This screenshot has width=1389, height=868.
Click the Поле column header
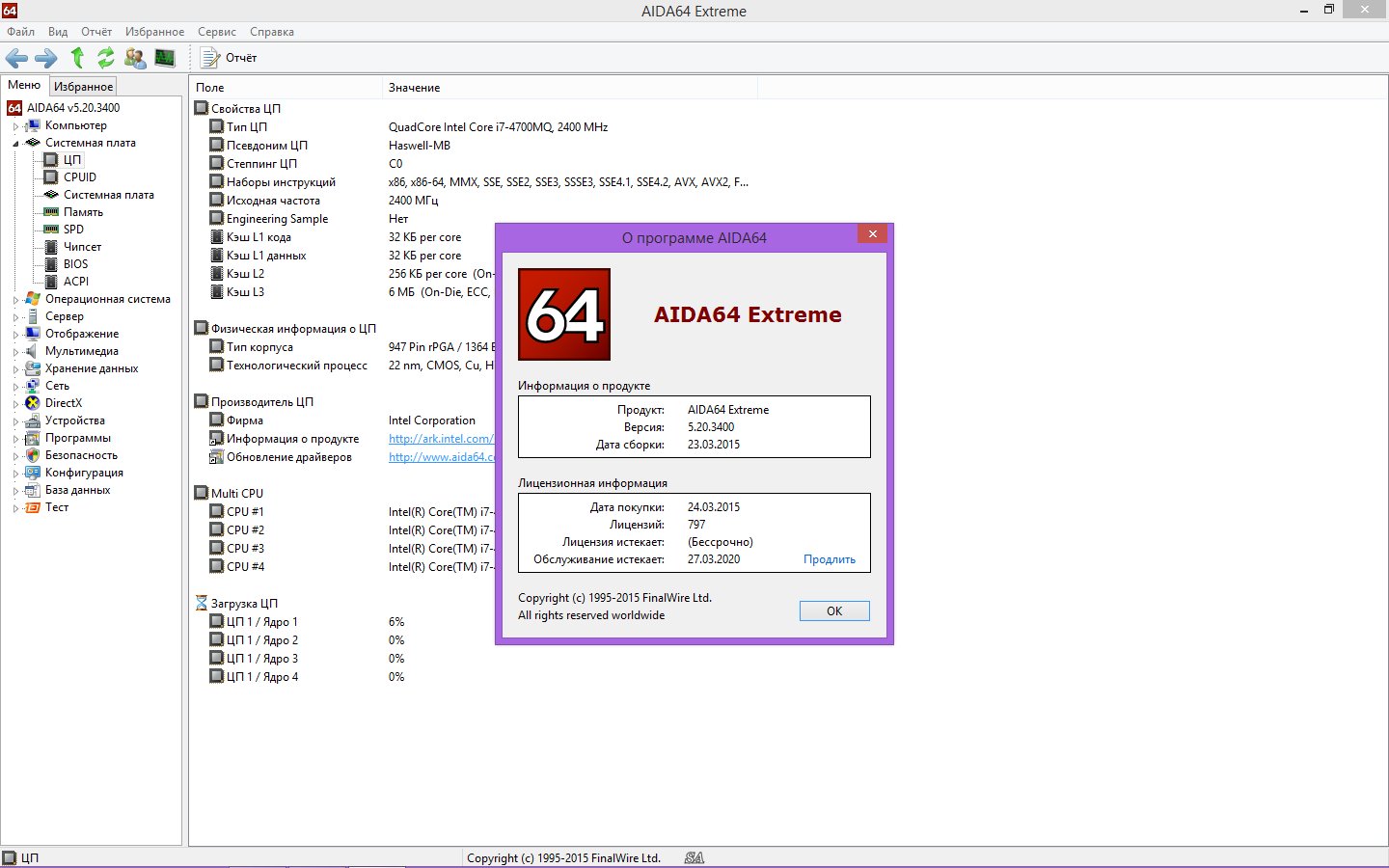click(x=286, y=88)
